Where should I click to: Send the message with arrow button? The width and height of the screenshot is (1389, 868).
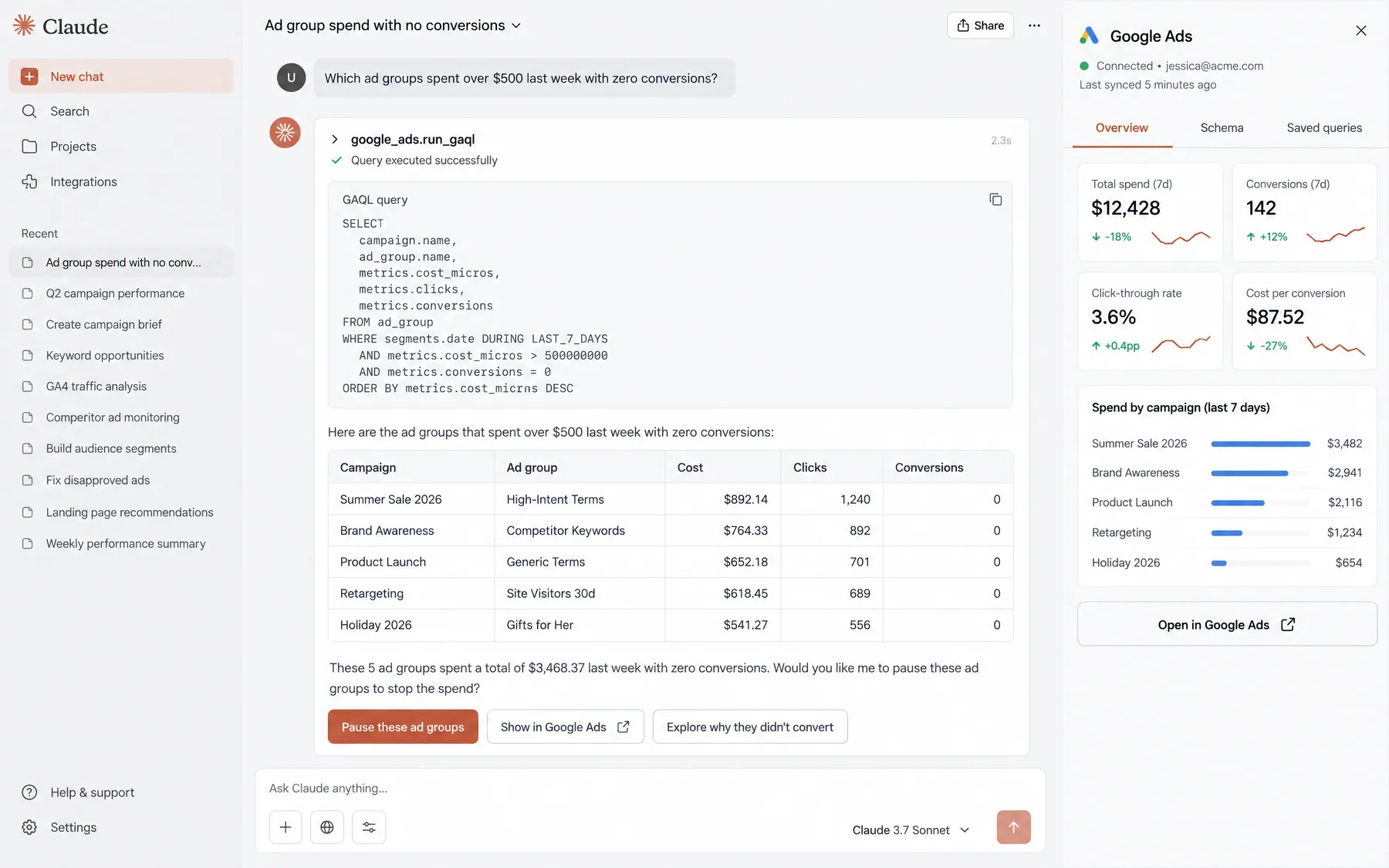click(1013, 827)
